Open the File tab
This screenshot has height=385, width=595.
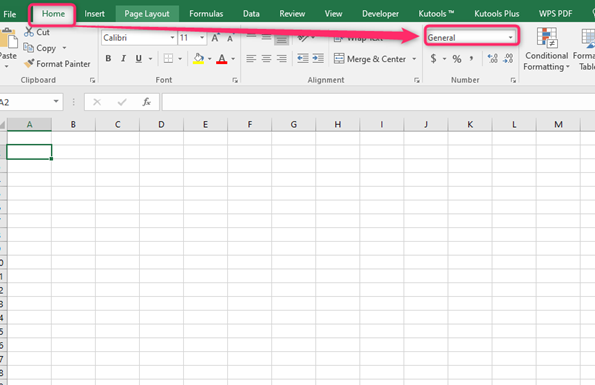coord(9,14)
